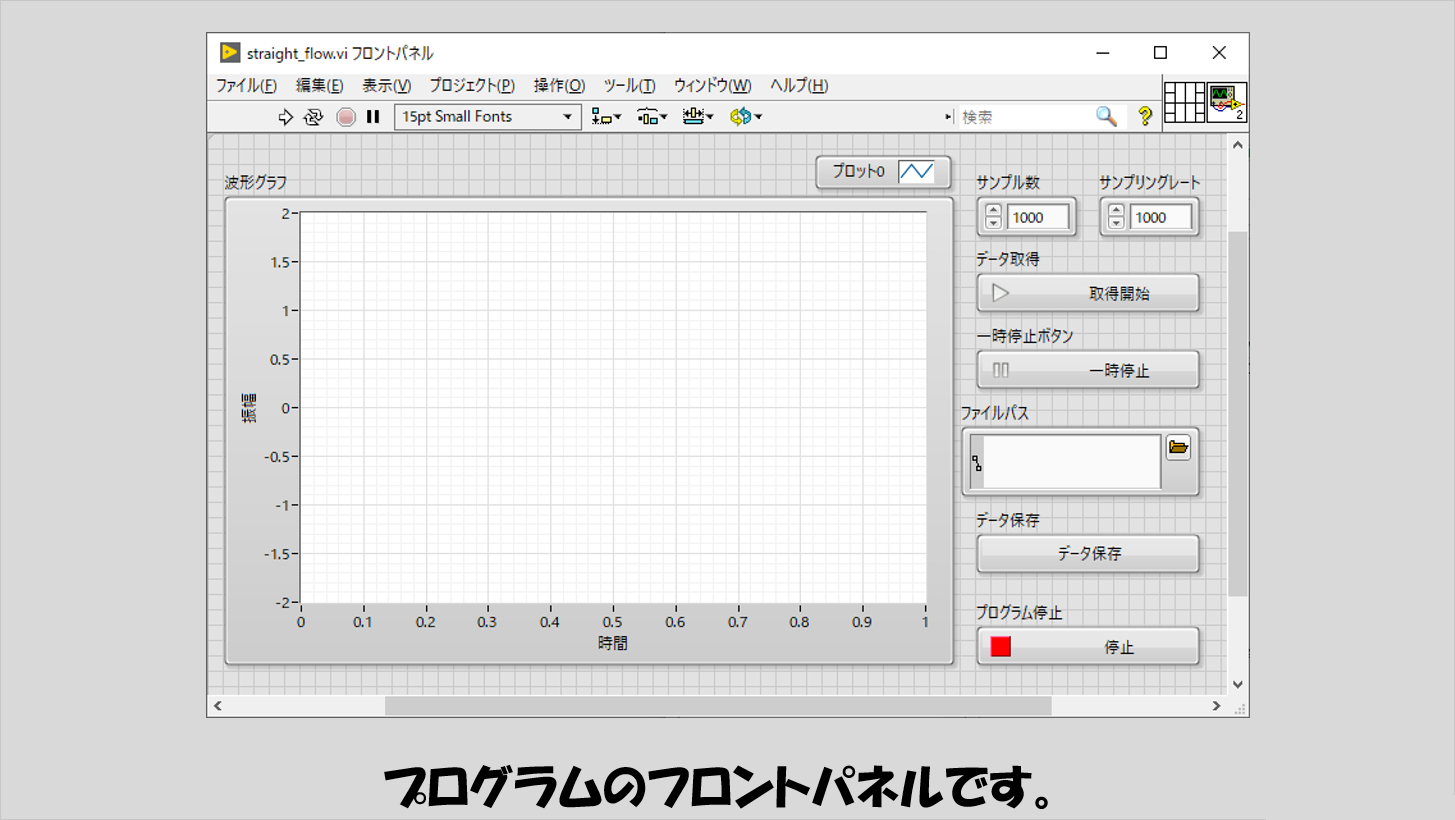The width and height of the screenshot is (1455, 820).
Task: Click the データ保存 button
Action: 1087,553
